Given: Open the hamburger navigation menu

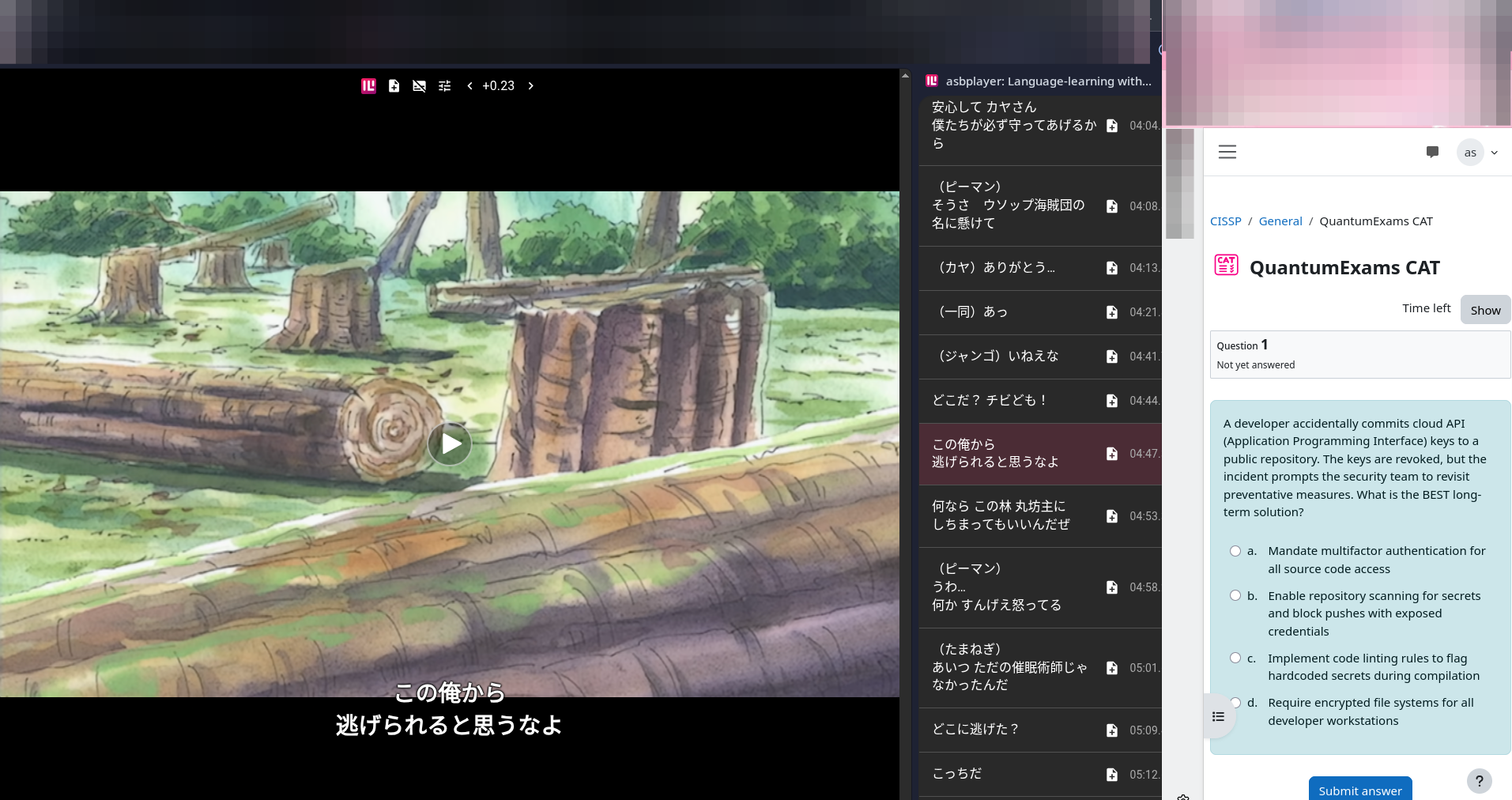Looking at the screenshot, I should [1227, 152].
